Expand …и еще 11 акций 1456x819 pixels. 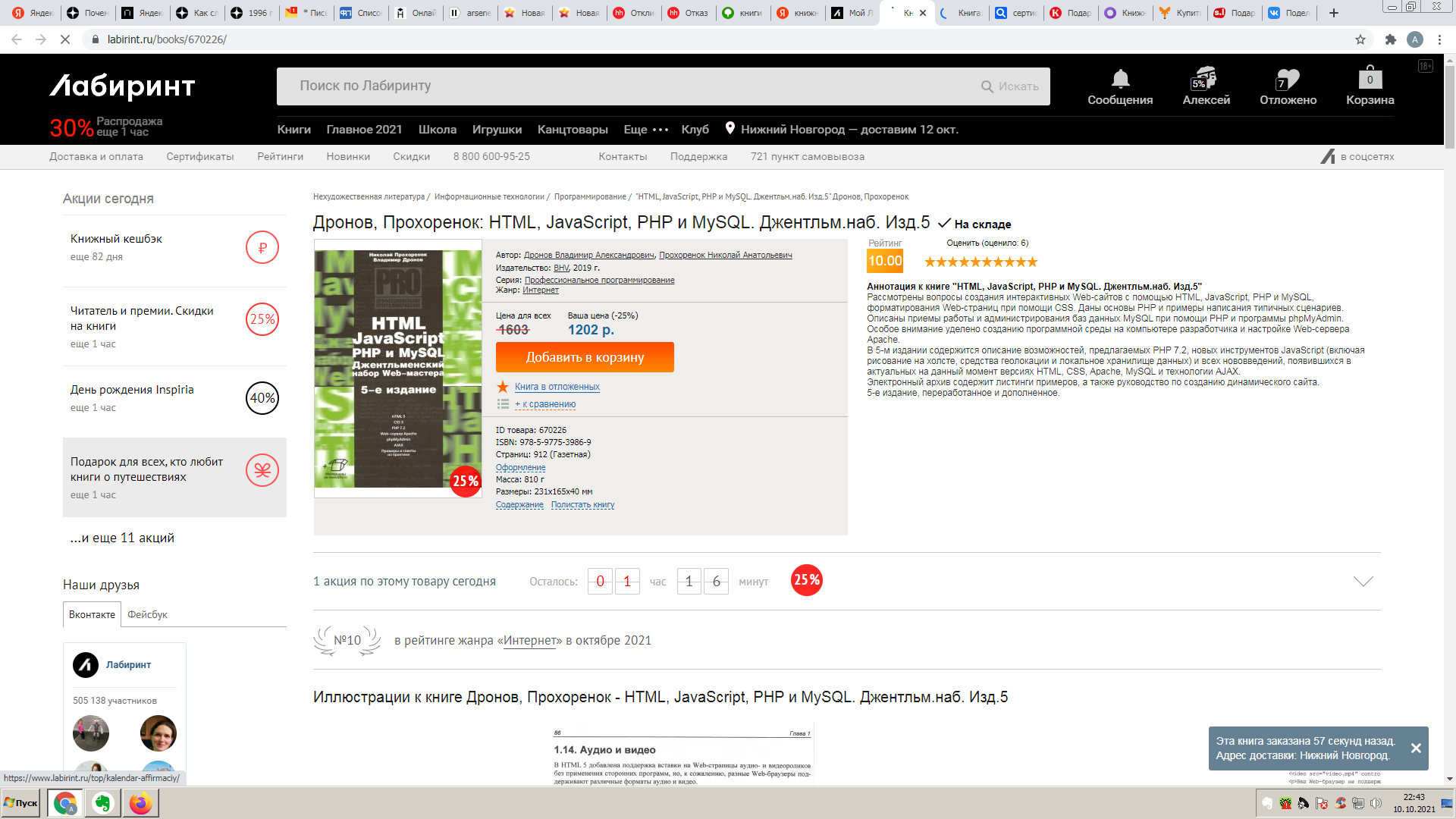122,538
